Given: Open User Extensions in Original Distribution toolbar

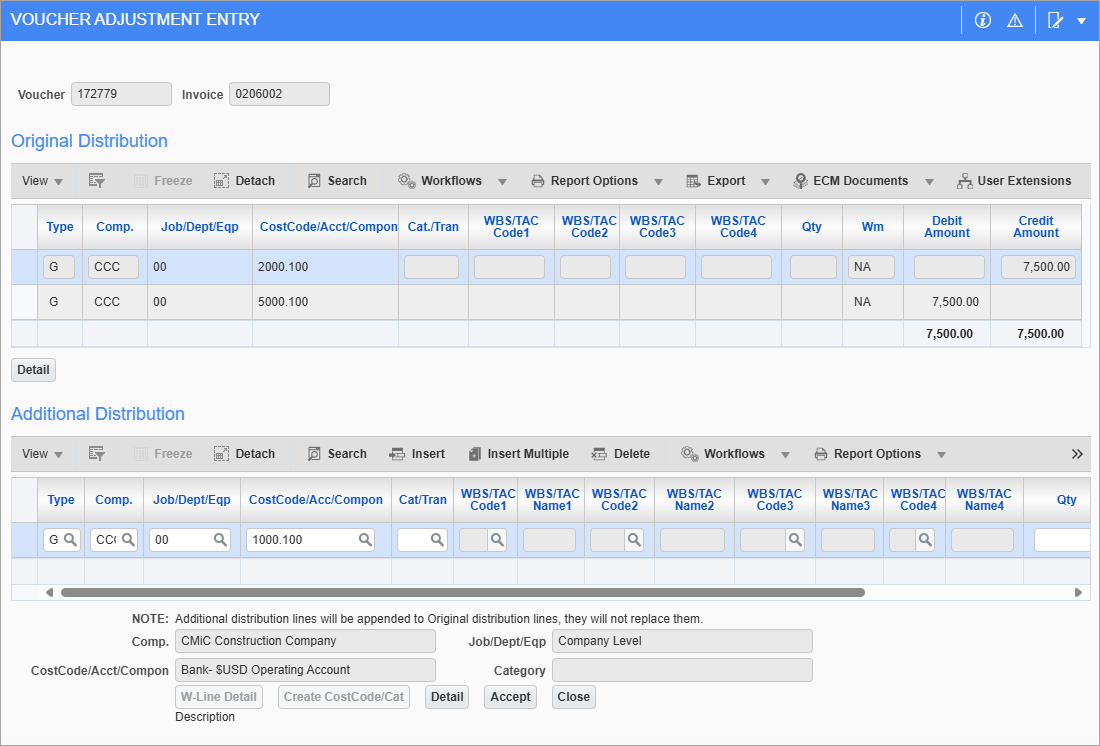Looking at the screenshot, I should coord(1014,181).
